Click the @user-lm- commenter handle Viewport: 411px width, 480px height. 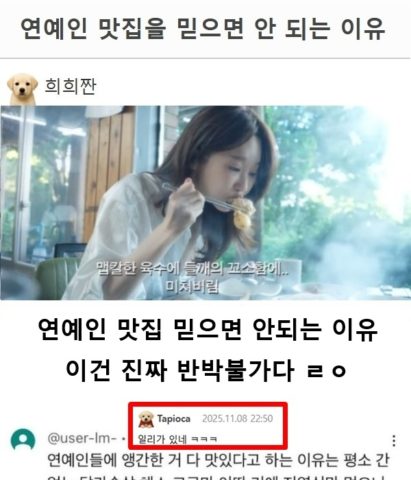coord(82,438)
